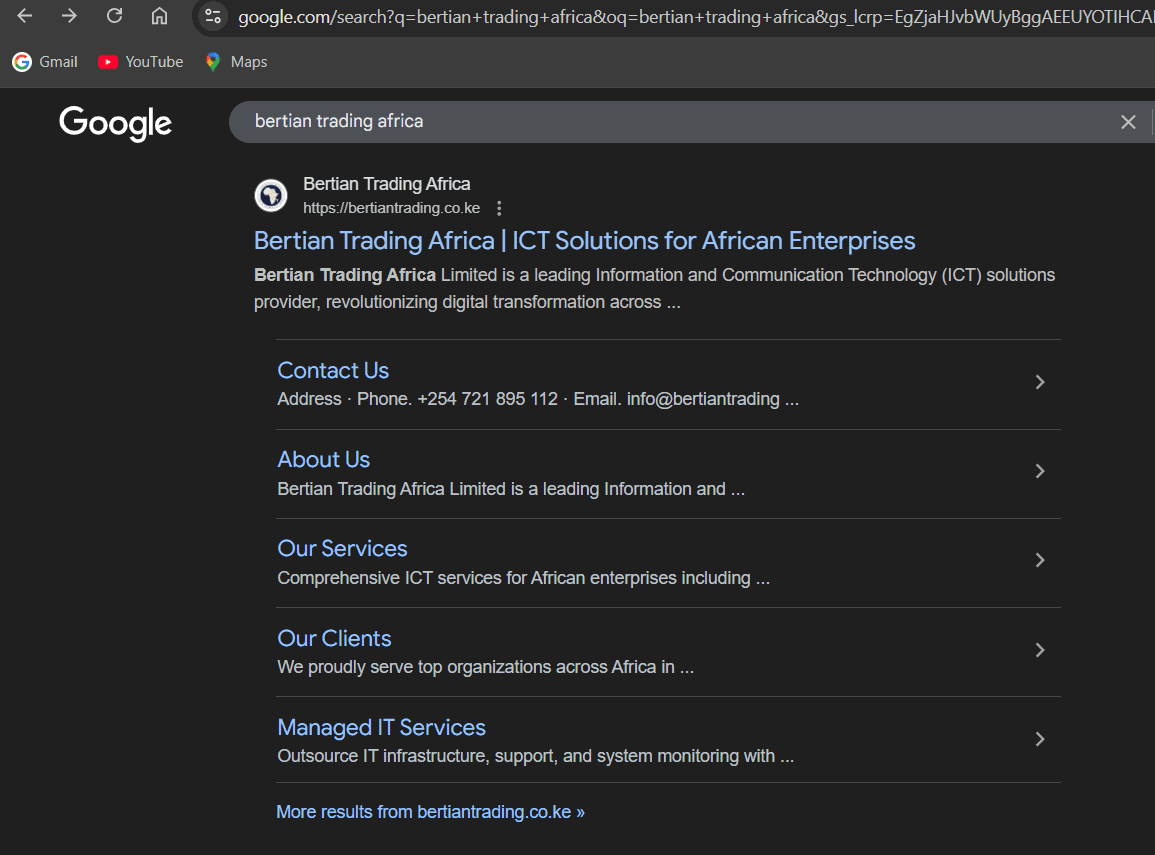Open More results from bertiantrading.co.ke
1155x855 pixels.
pyautogui.click(x=430, y=812)
